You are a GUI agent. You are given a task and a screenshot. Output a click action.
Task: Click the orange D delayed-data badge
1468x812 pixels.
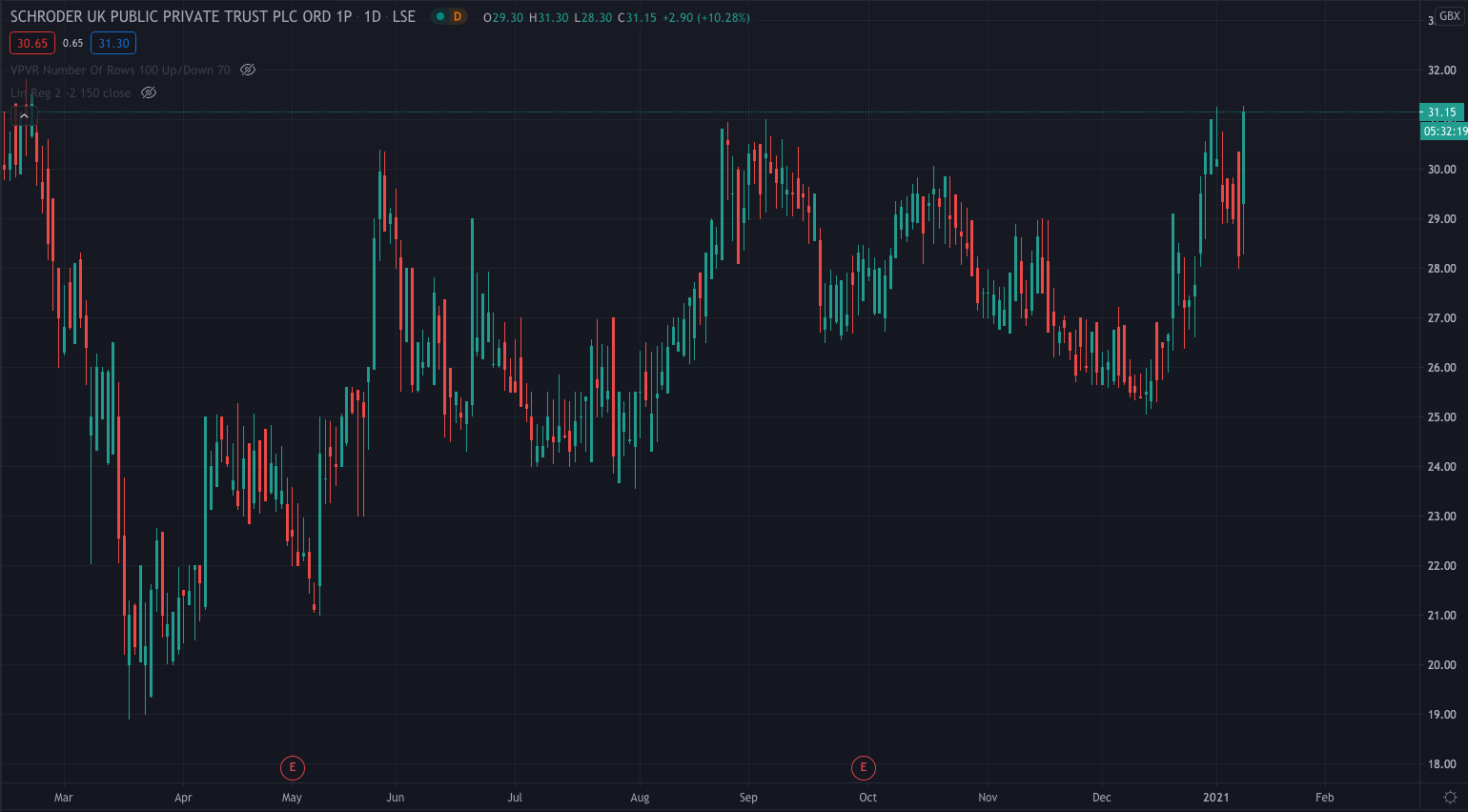tap(458, 17)
